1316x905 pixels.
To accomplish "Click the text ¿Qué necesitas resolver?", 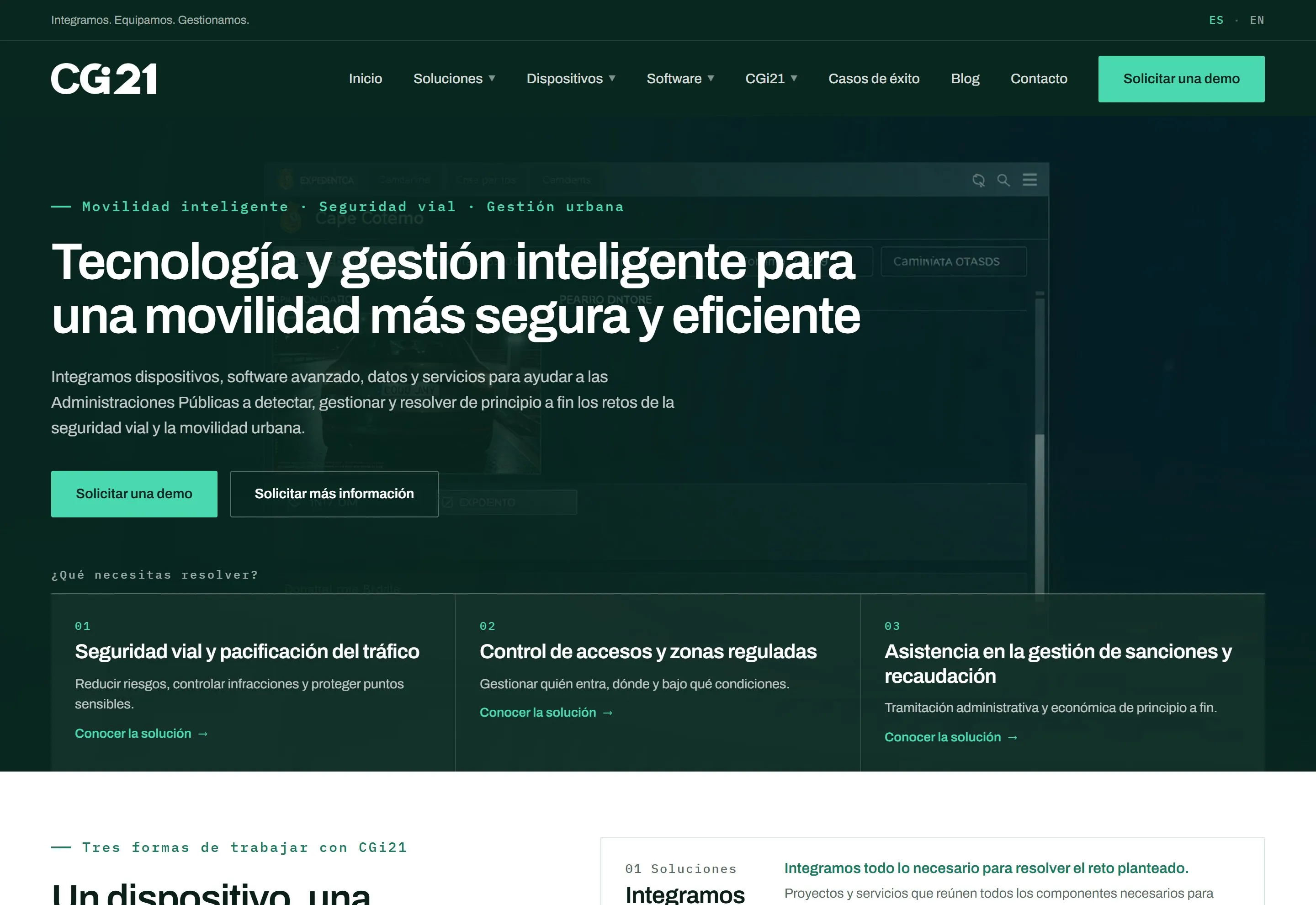I will pos(155,575).
